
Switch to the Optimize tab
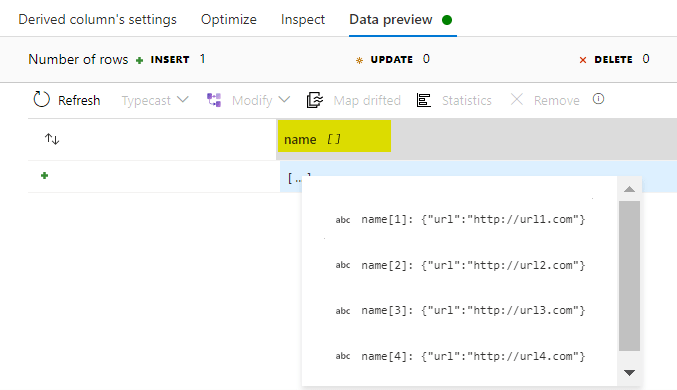(x=228, y=19)
